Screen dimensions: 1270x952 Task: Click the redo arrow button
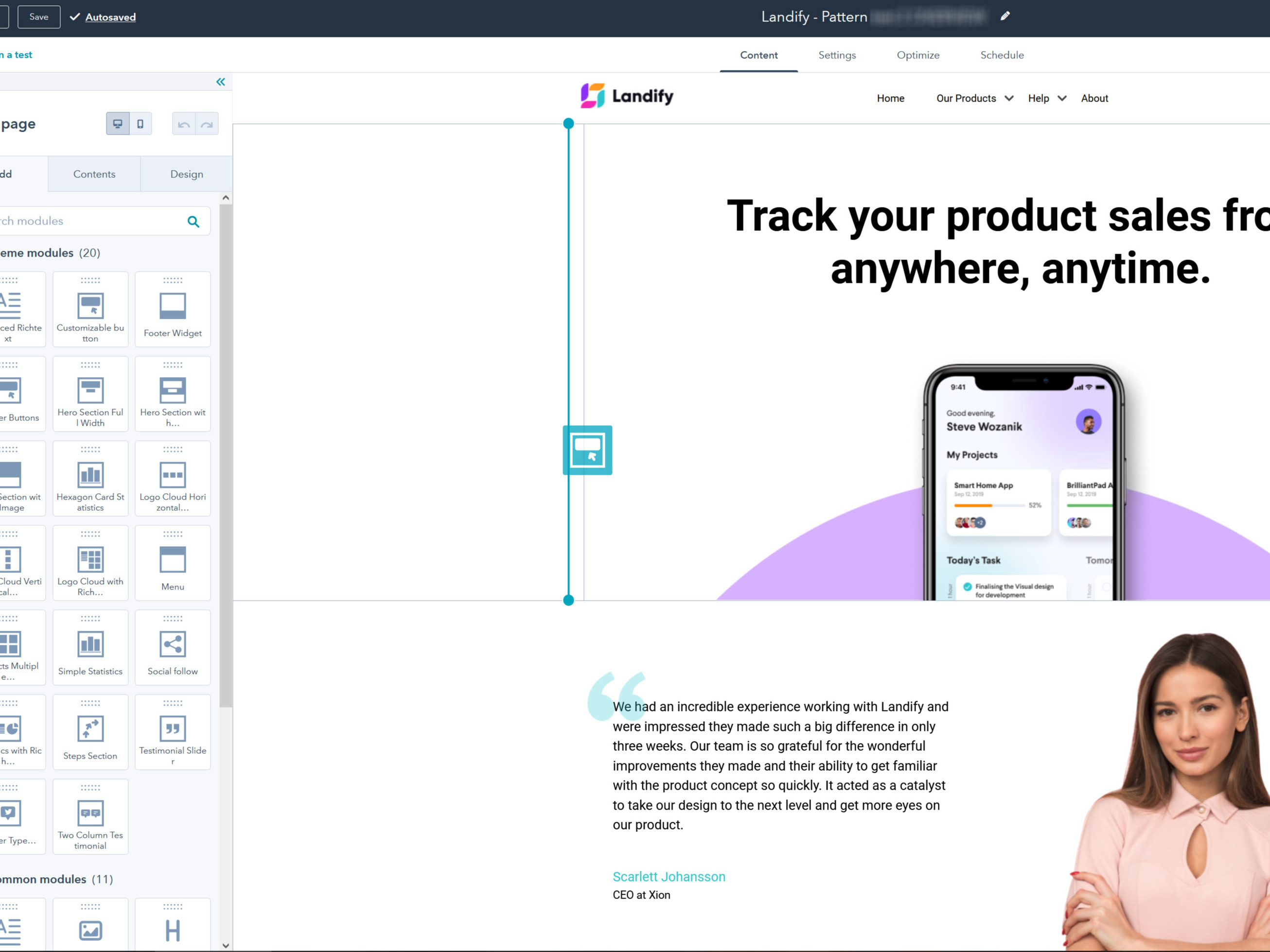tap(207, 124)
